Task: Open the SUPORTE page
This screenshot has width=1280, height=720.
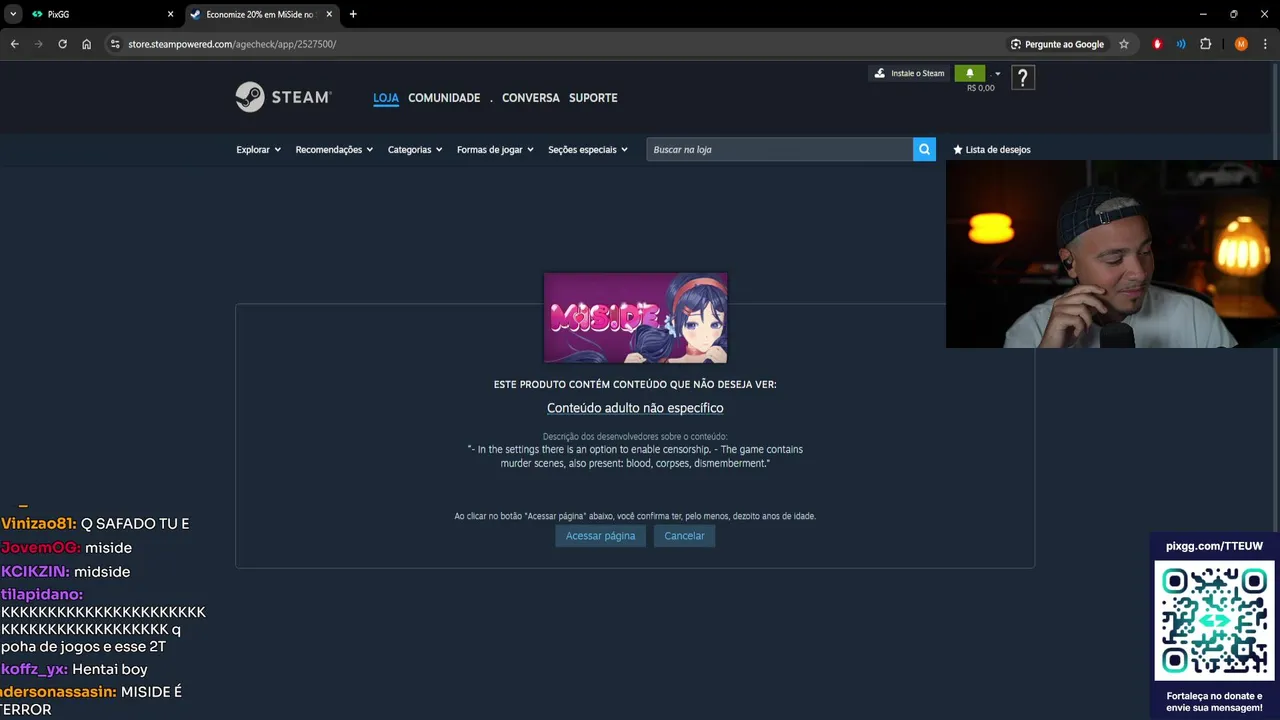Action: (593, 98)
